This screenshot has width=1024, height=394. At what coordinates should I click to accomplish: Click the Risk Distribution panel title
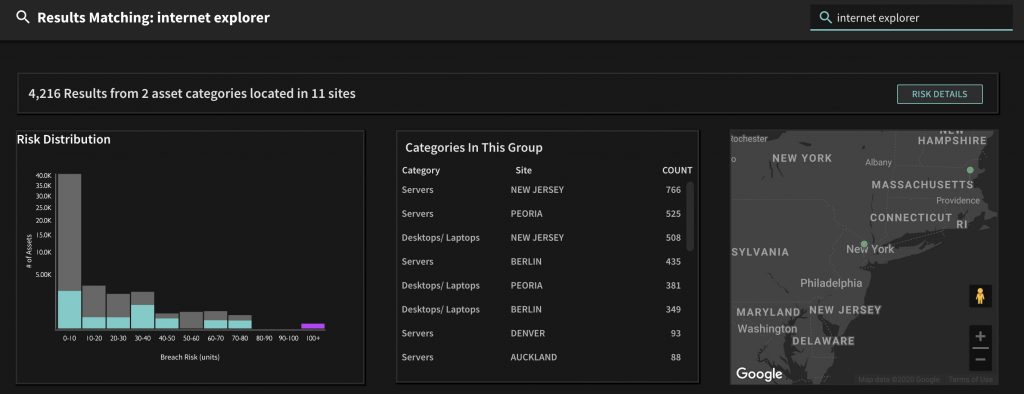(63, 139)
